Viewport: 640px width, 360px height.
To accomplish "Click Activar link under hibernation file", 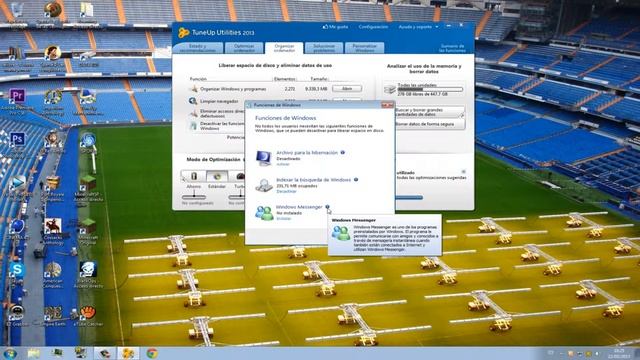I will tap(283, 164).
